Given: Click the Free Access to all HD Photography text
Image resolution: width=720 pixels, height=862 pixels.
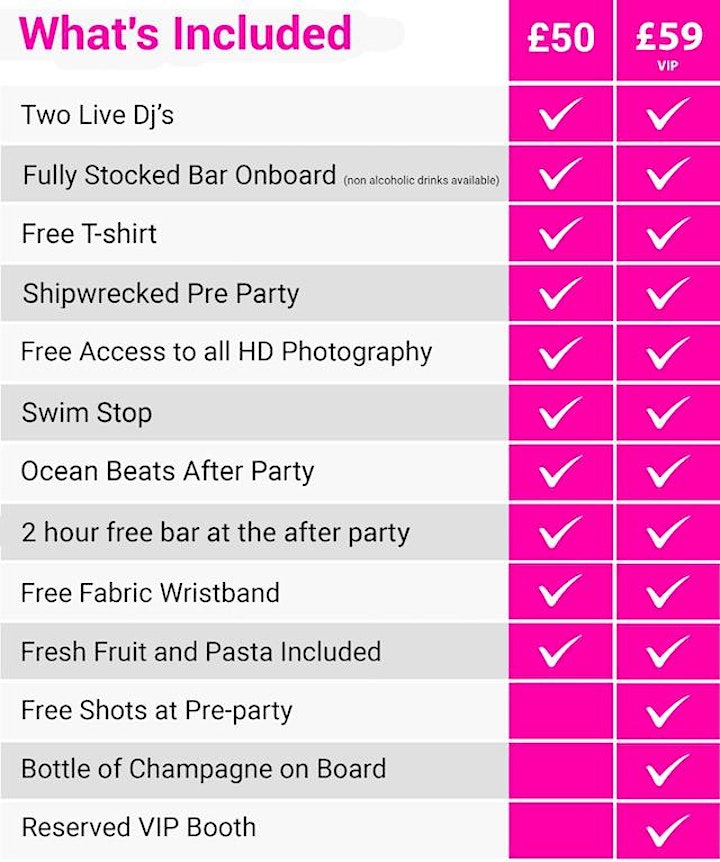Looking at the screenshot, I should (226, 352).
